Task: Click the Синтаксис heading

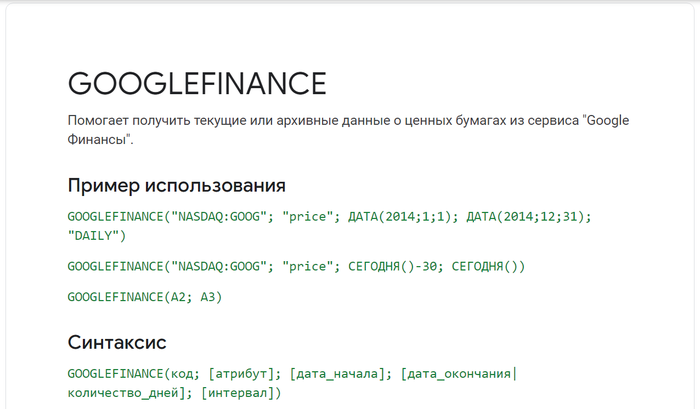Action: (x=117, y=342)
